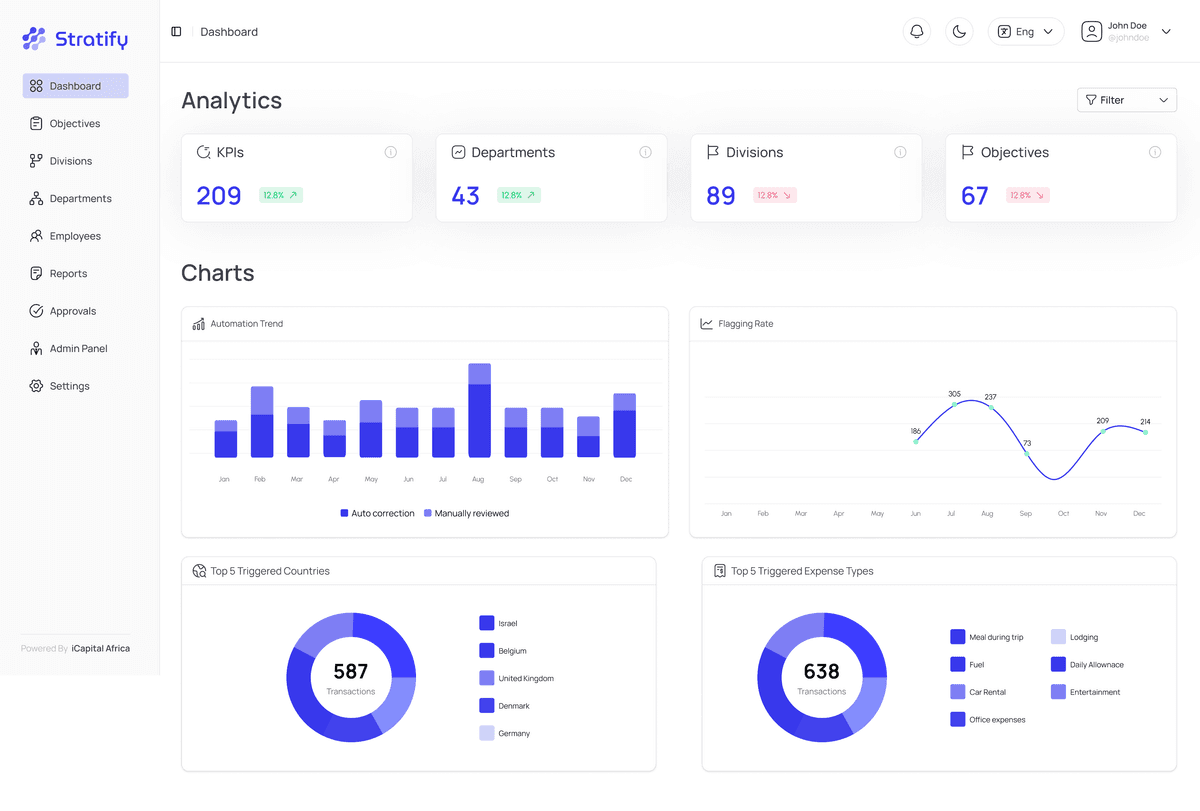Click the globe icon beside Top 5 Triggered Countries
The height and width of the screenshot is (811, 1200).
point(197,570)
